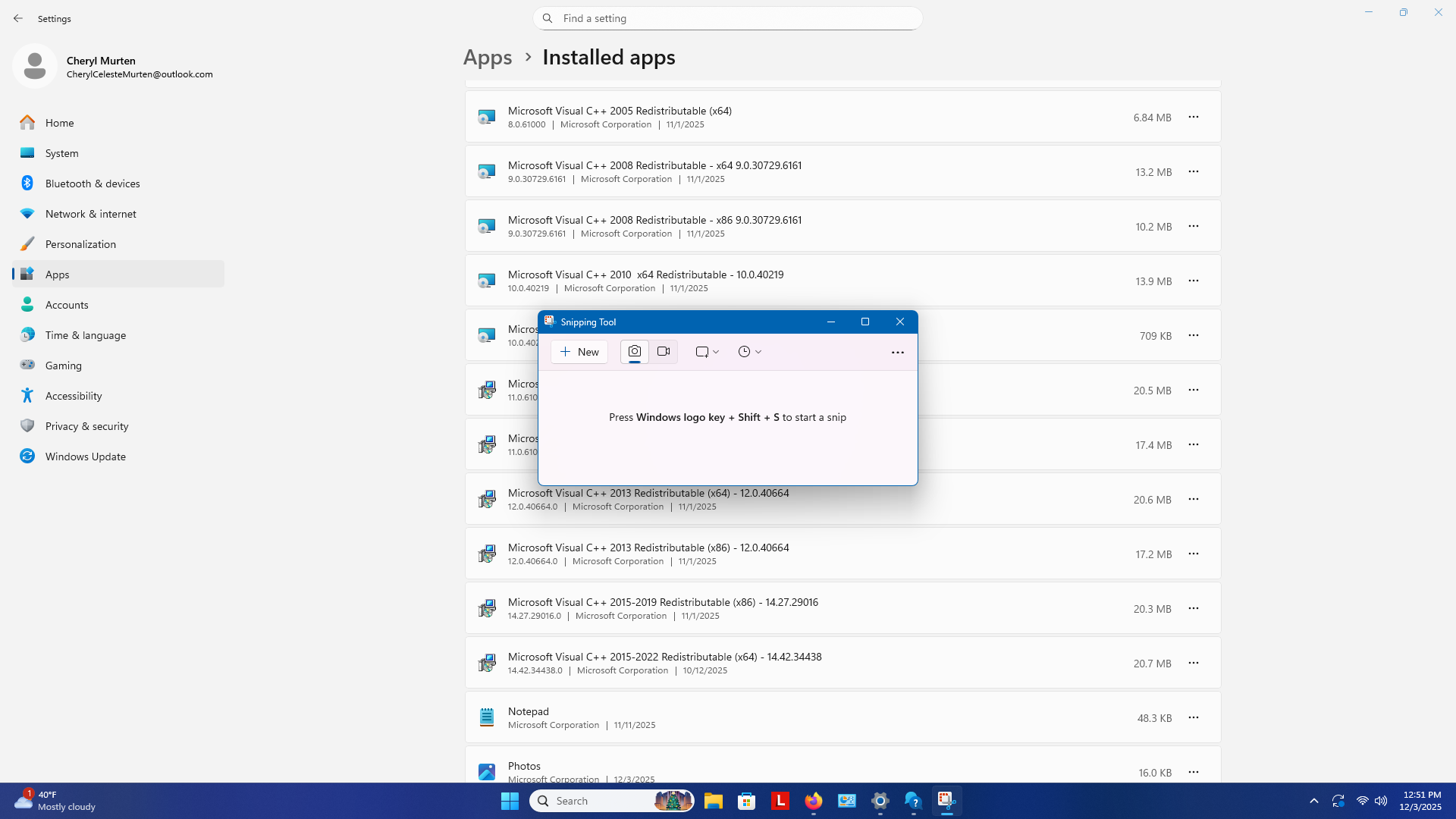
Task: Open Snipping Tool See more menu
Action: pos(897,353)
